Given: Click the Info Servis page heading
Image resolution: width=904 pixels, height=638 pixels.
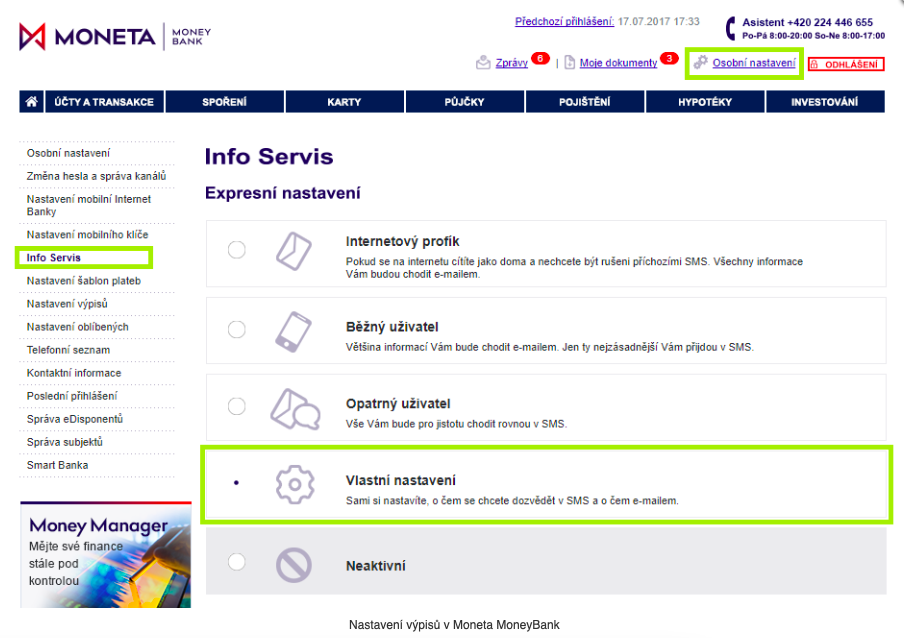Looking at the screenshot, I should 269,157.
